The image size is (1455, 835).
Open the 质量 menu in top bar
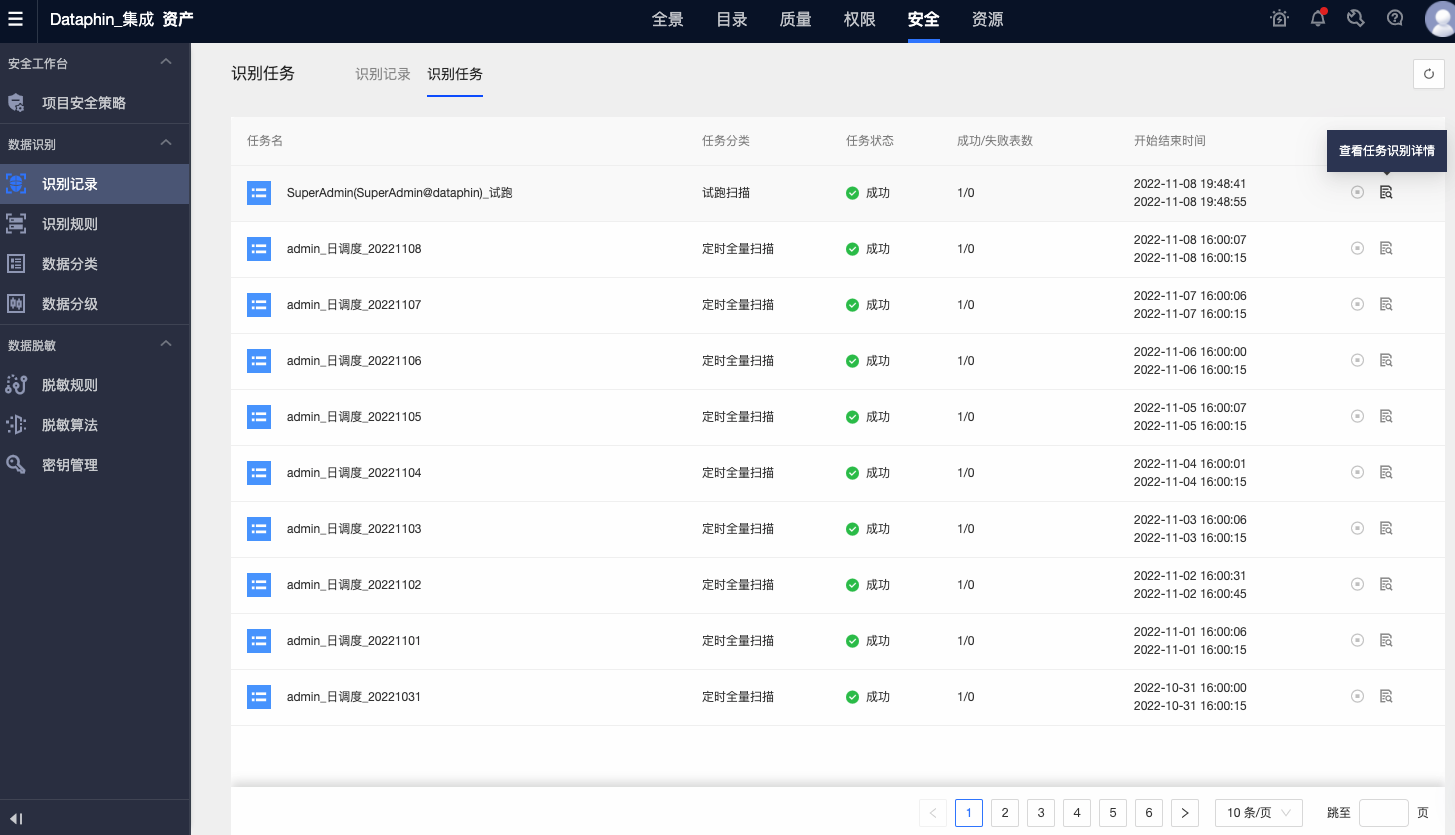point(794,19)
